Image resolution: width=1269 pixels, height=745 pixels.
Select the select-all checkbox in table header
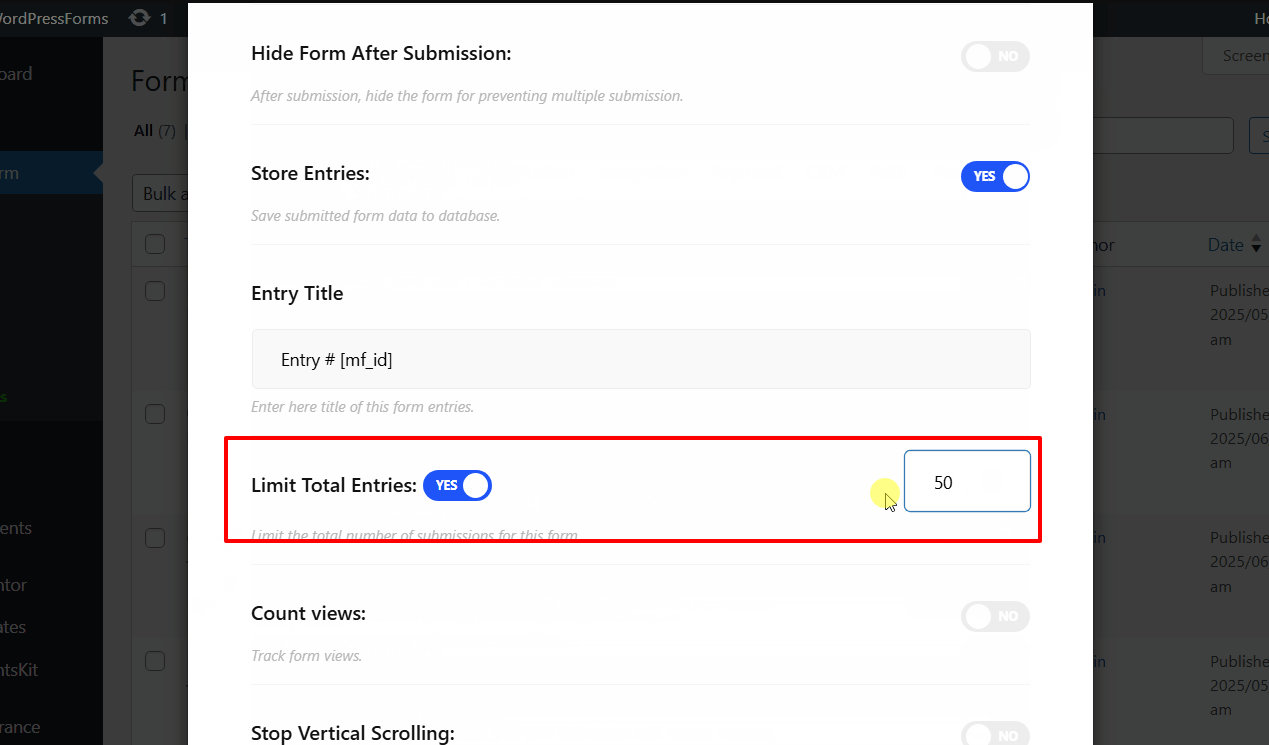coord(155,243)
